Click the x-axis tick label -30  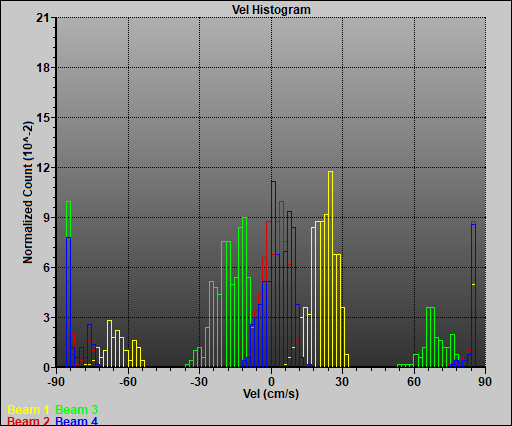pos(199,382)
